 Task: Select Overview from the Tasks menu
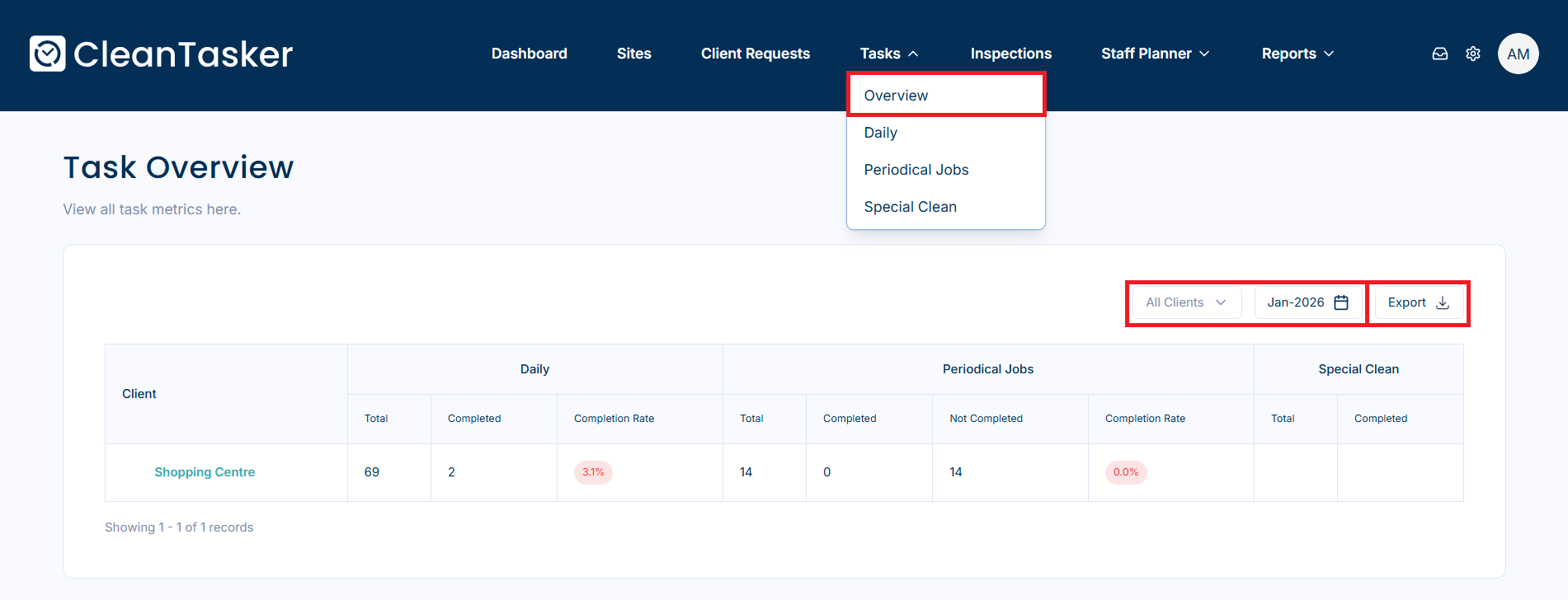(x=896, y=96)
